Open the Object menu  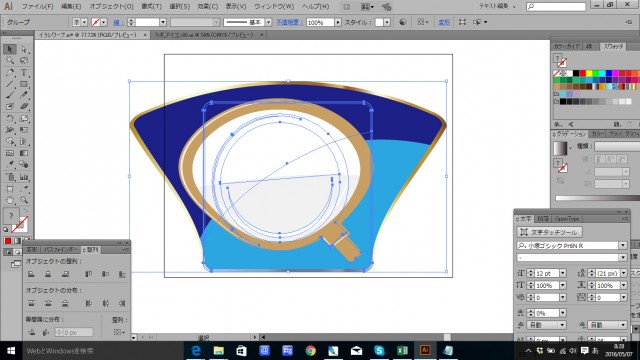111,7
